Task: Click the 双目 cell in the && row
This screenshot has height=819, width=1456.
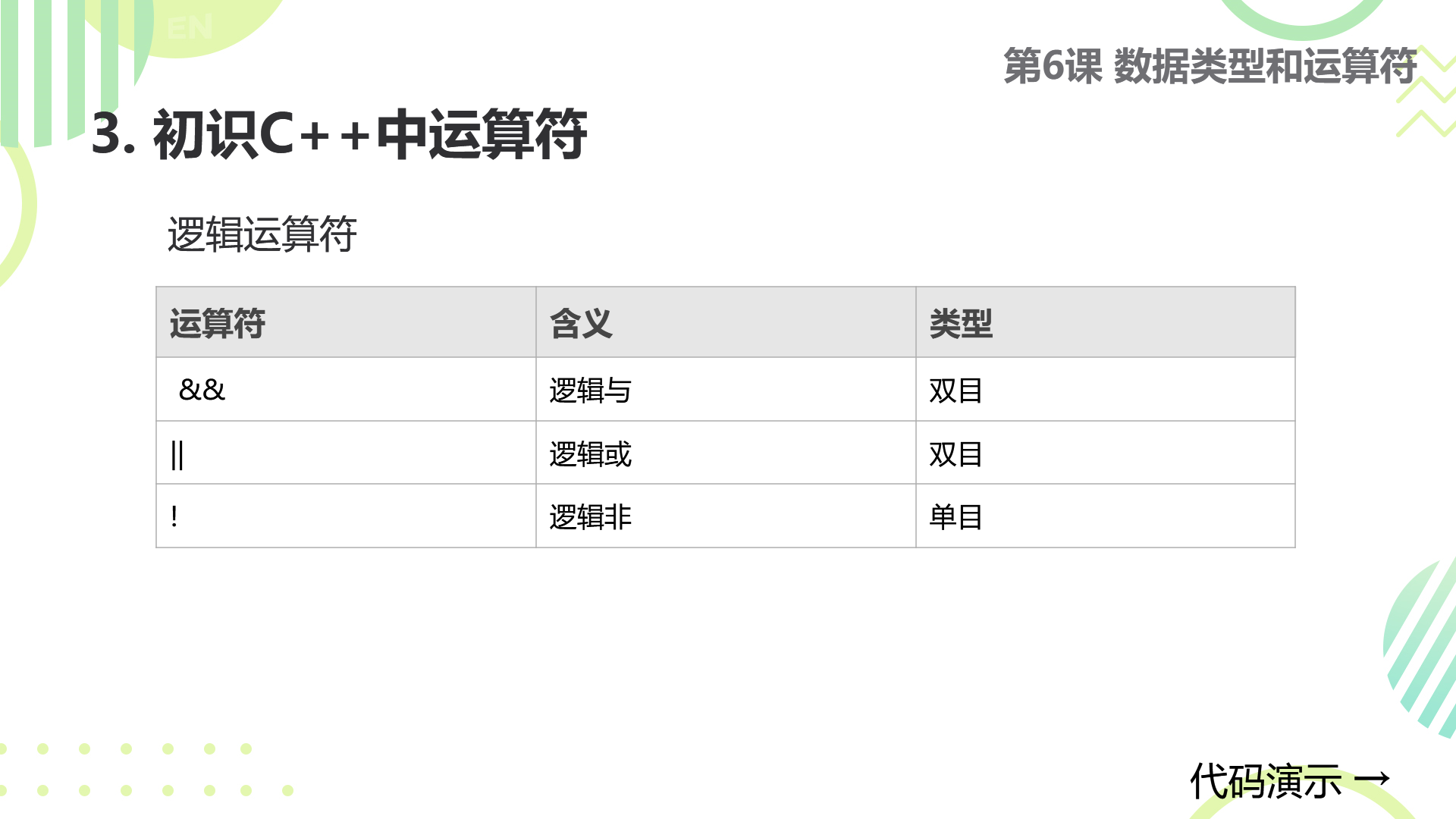Action: pos(1106,389)
